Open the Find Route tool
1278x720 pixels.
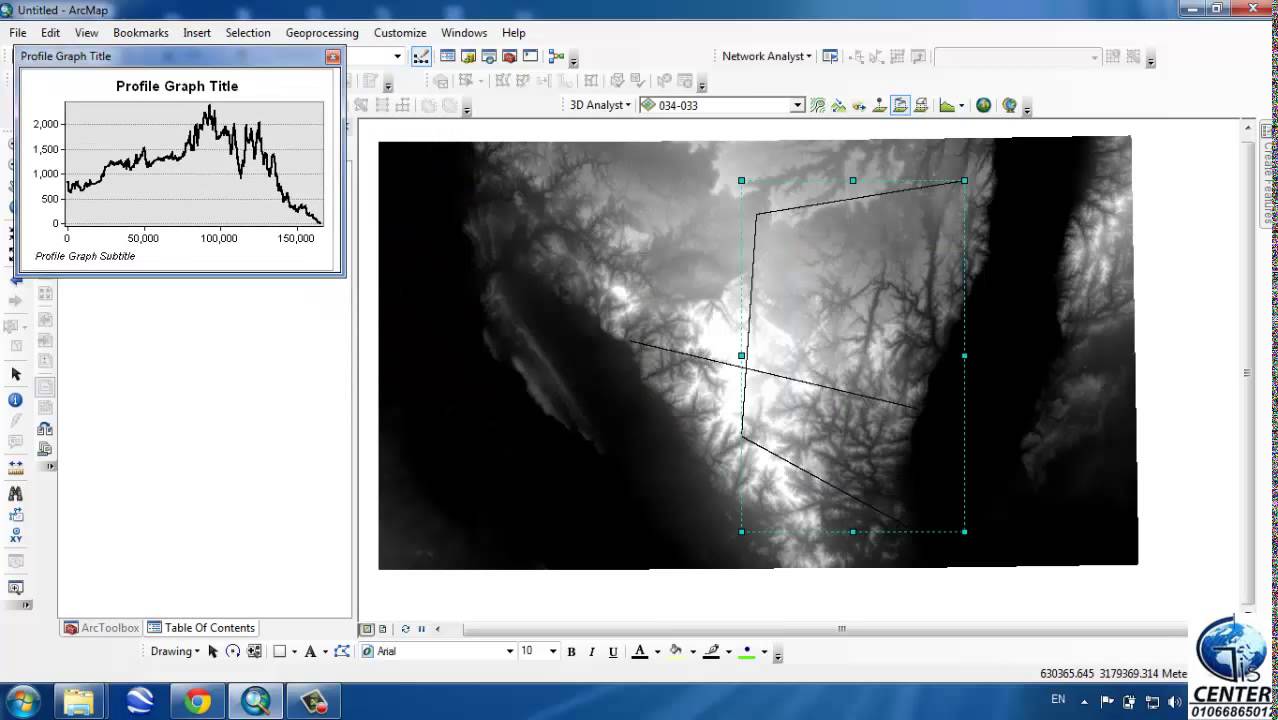[x=15, y=515]
